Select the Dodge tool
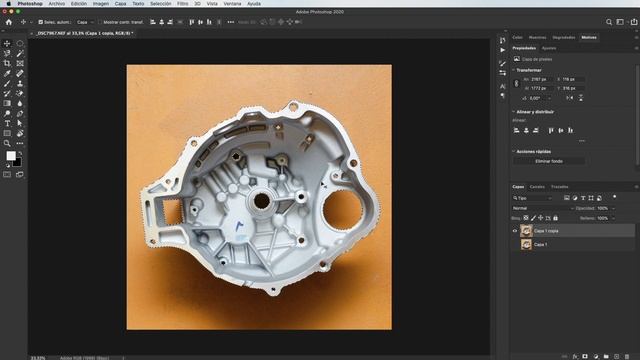Image resolution: width=640 pixels, height=360 pixels. pyautogui.click(x=7, y=113)
